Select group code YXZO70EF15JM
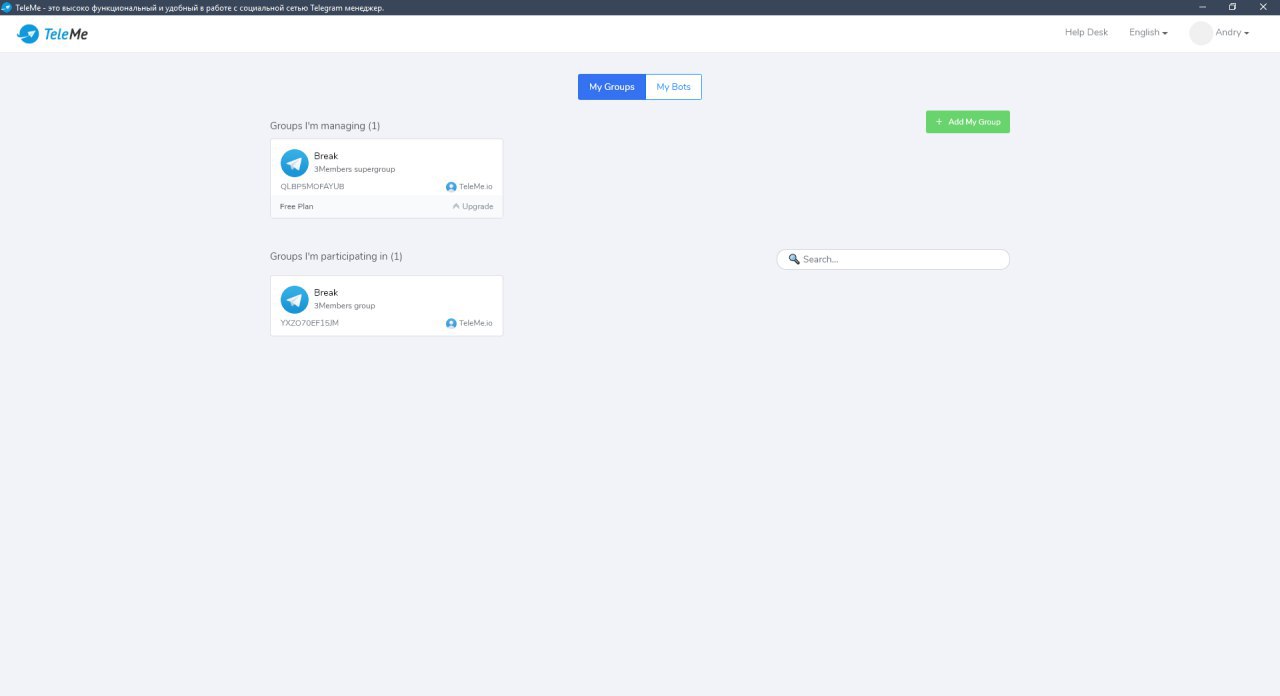 point(309,323)
